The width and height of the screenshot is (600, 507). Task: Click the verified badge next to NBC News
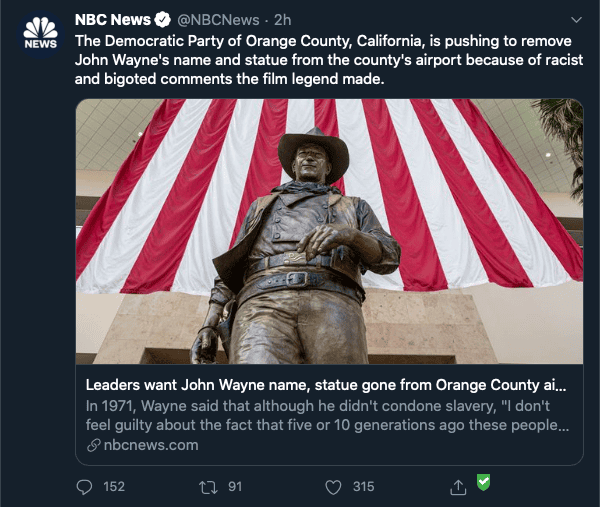(x=163, y=20)
